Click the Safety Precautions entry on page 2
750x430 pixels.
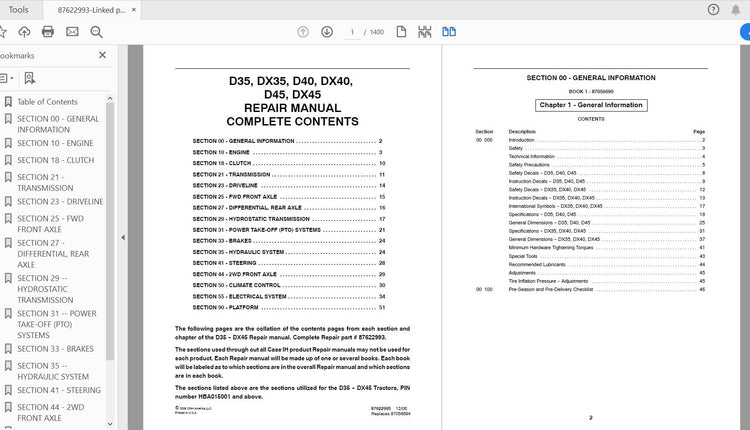coord(607,165)
